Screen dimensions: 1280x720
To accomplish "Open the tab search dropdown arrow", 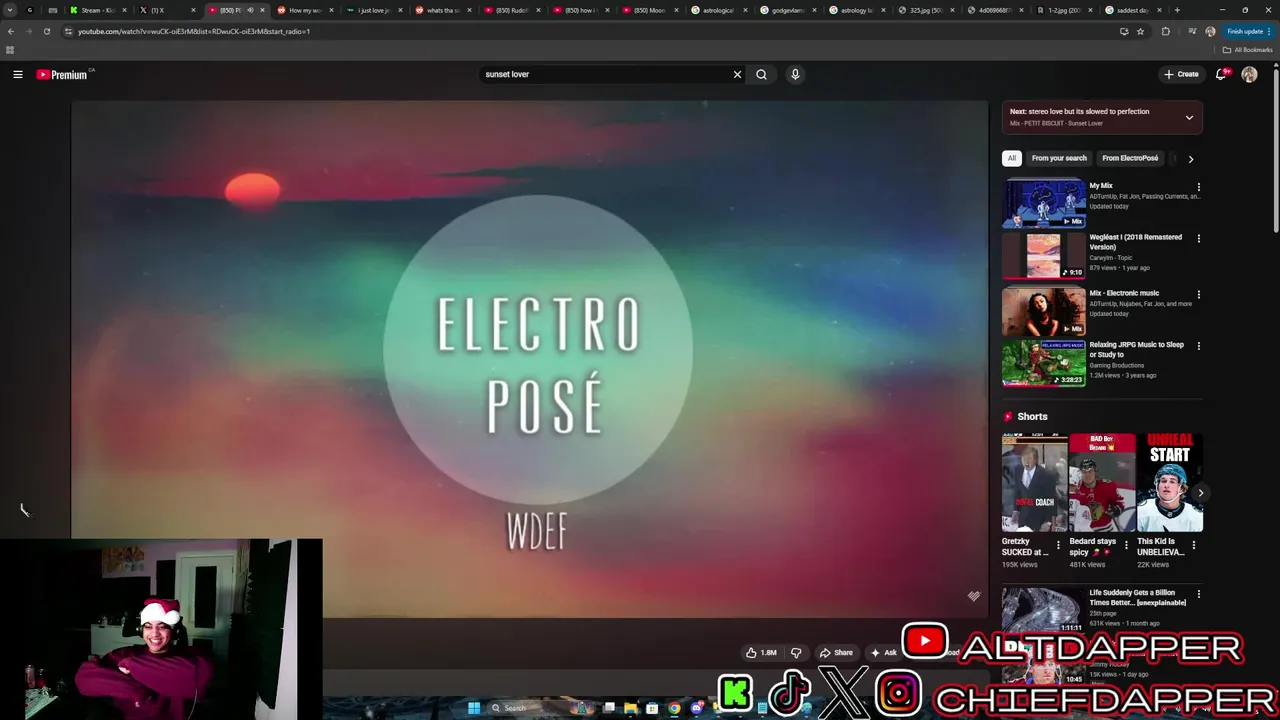I will [9, 10].
